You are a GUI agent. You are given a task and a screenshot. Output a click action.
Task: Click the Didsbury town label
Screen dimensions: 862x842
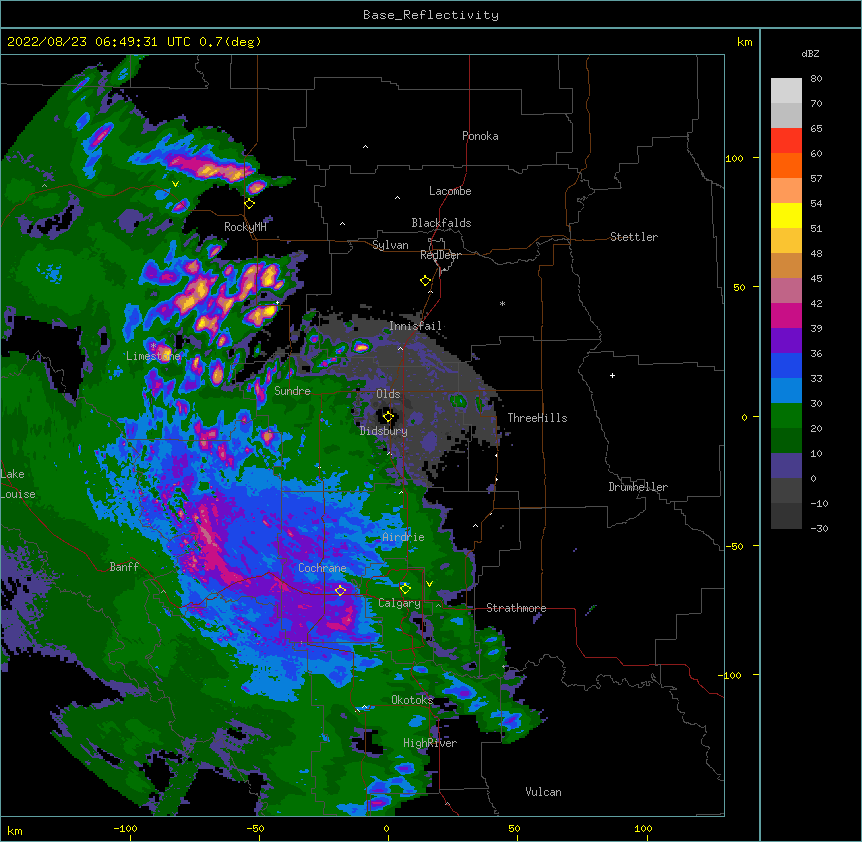pyautogui.click(x=384, y=431)
